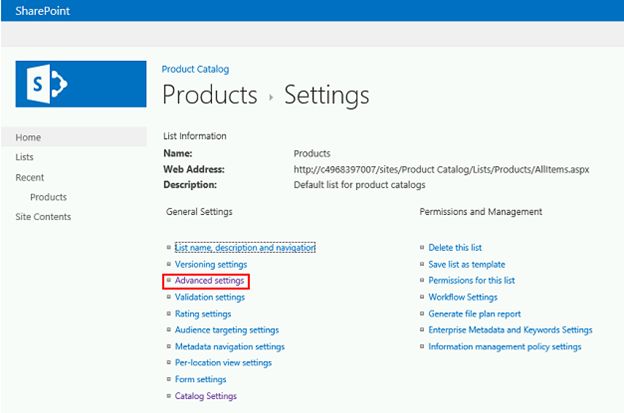The height and width of the screenshot is (413, 624).
Task: Open Lists in the left navigation
Action: 25,157
